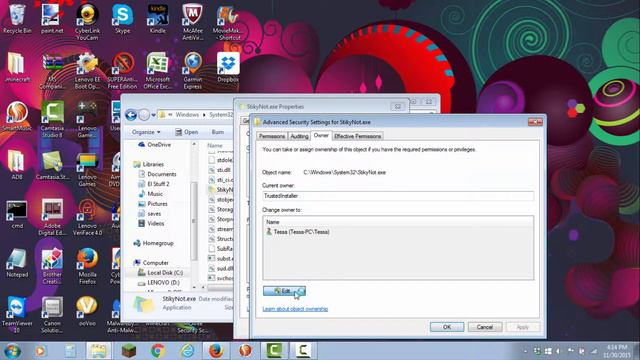Open the Effective Permissions tab
Viewport: 640px width, 360px height.
click(x=358, y=136)
